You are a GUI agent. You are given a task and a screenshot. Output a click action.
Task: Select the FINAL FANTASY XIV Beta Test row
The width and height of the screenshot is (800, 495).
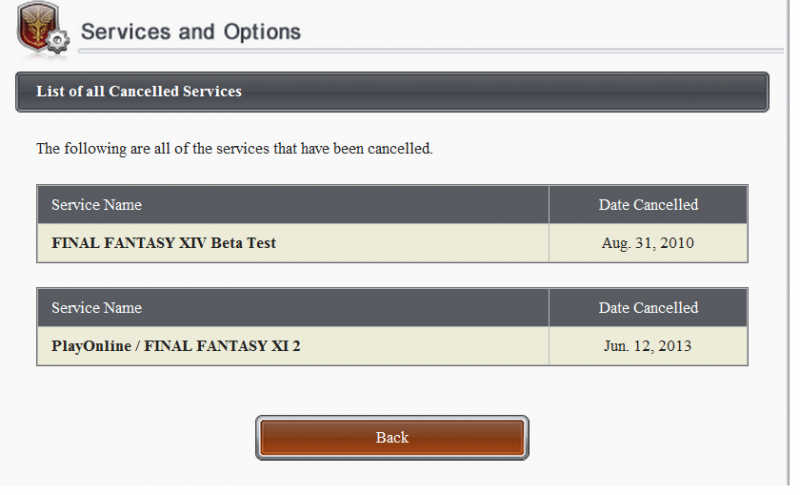point(392,243)
